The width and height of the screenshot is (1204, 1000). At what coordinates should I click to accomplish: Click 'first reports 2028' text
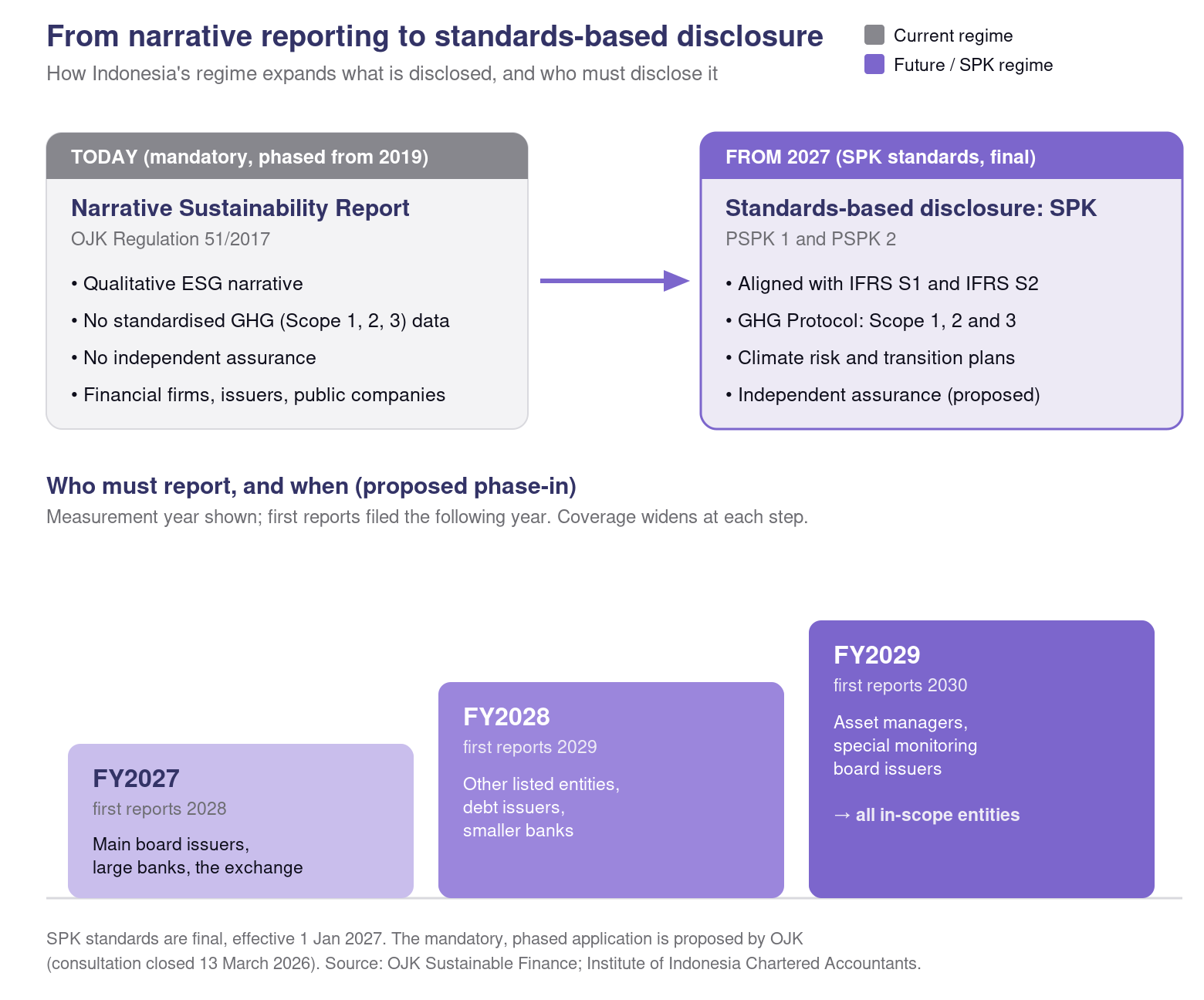(159, 809)
